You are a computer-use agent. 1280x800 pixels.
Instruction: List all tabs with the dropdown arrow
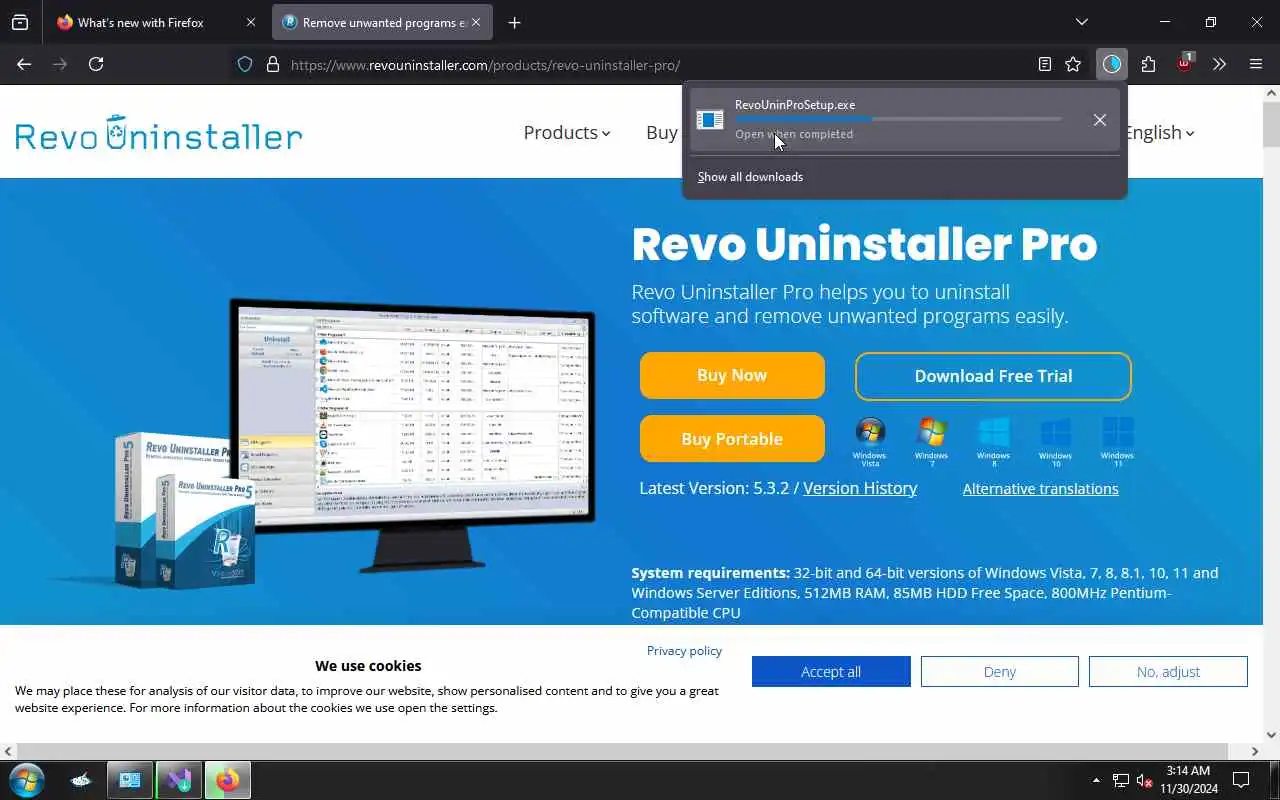[x=1081, y=22]
